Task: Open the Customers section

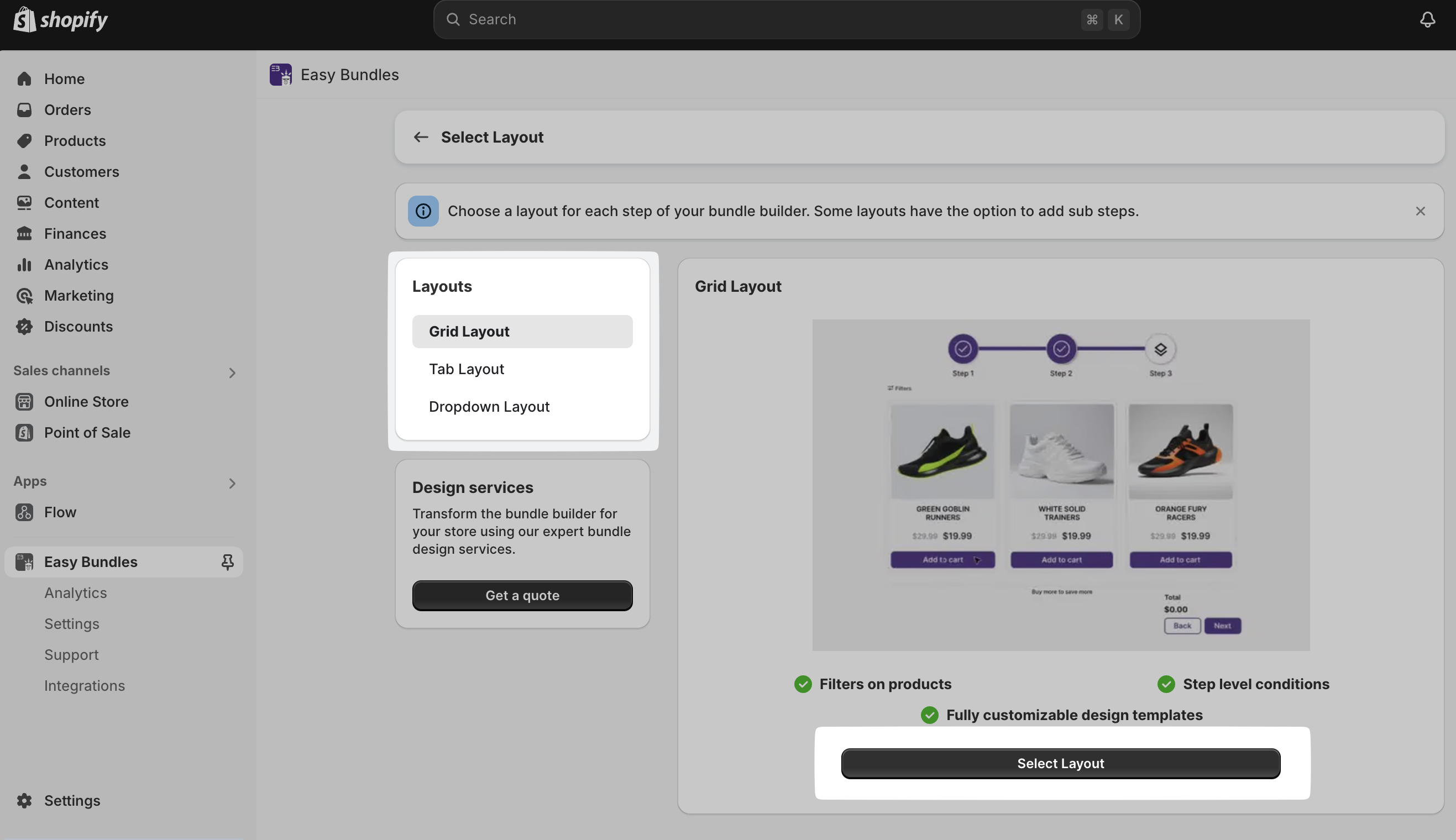Action: coord(81,171)
